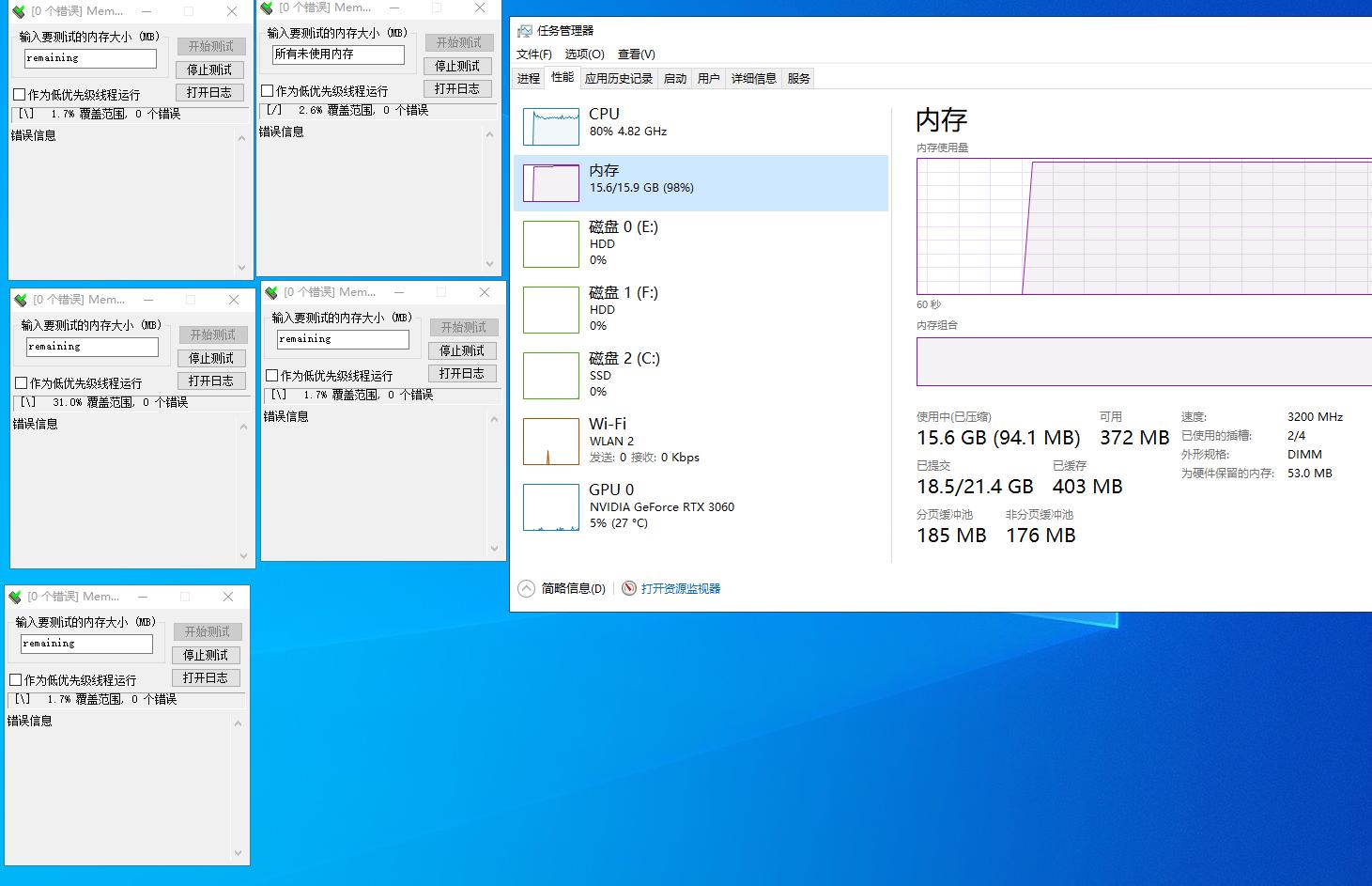Image resolution: width=1372 pixels, height=886 pixels.
Task: Click the MemTest icon in top-left window titlebar
Action: pos(18,11)
